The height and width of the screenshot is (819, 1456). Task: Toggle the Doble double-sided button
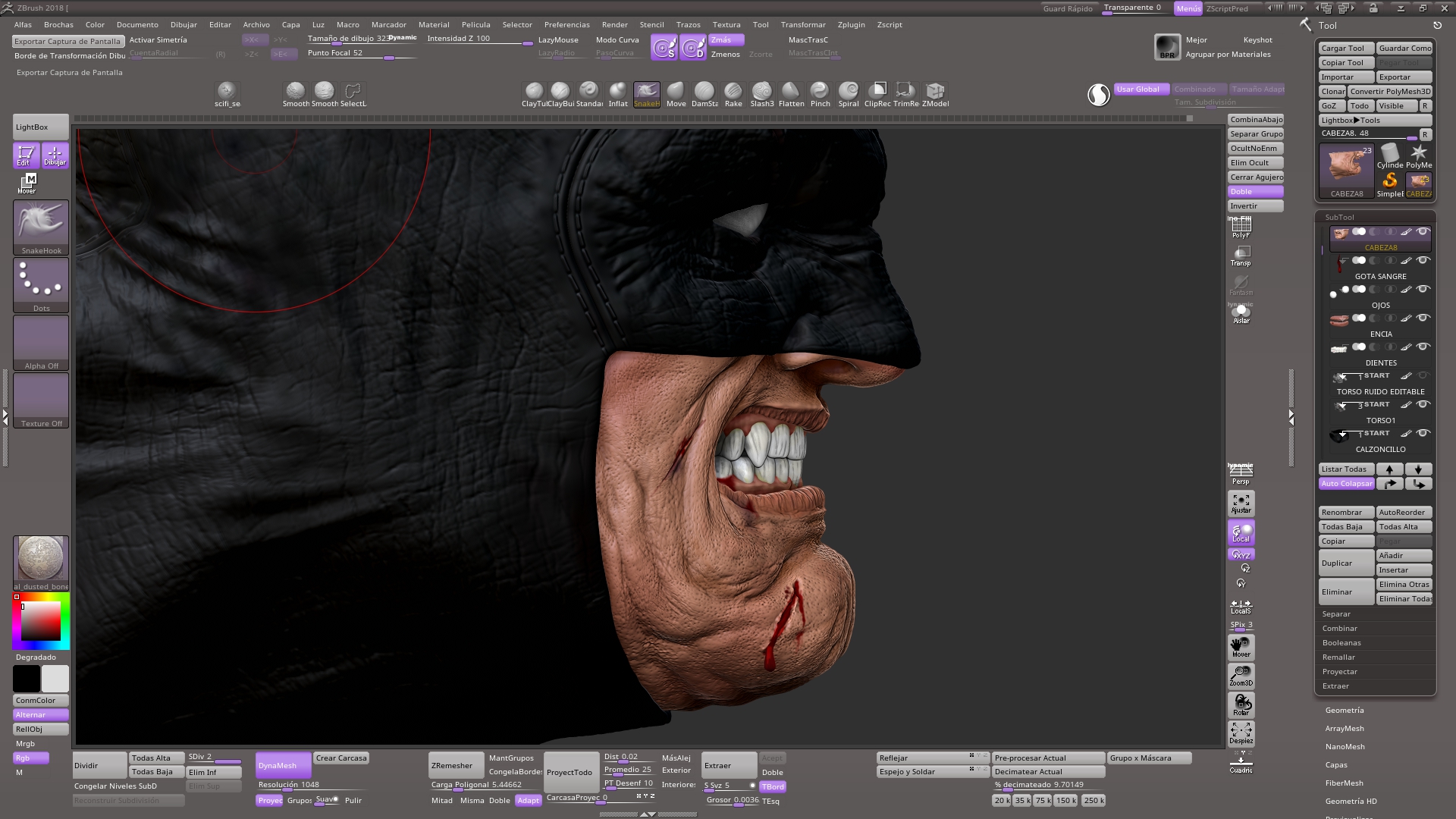[x=1255, y=192]
